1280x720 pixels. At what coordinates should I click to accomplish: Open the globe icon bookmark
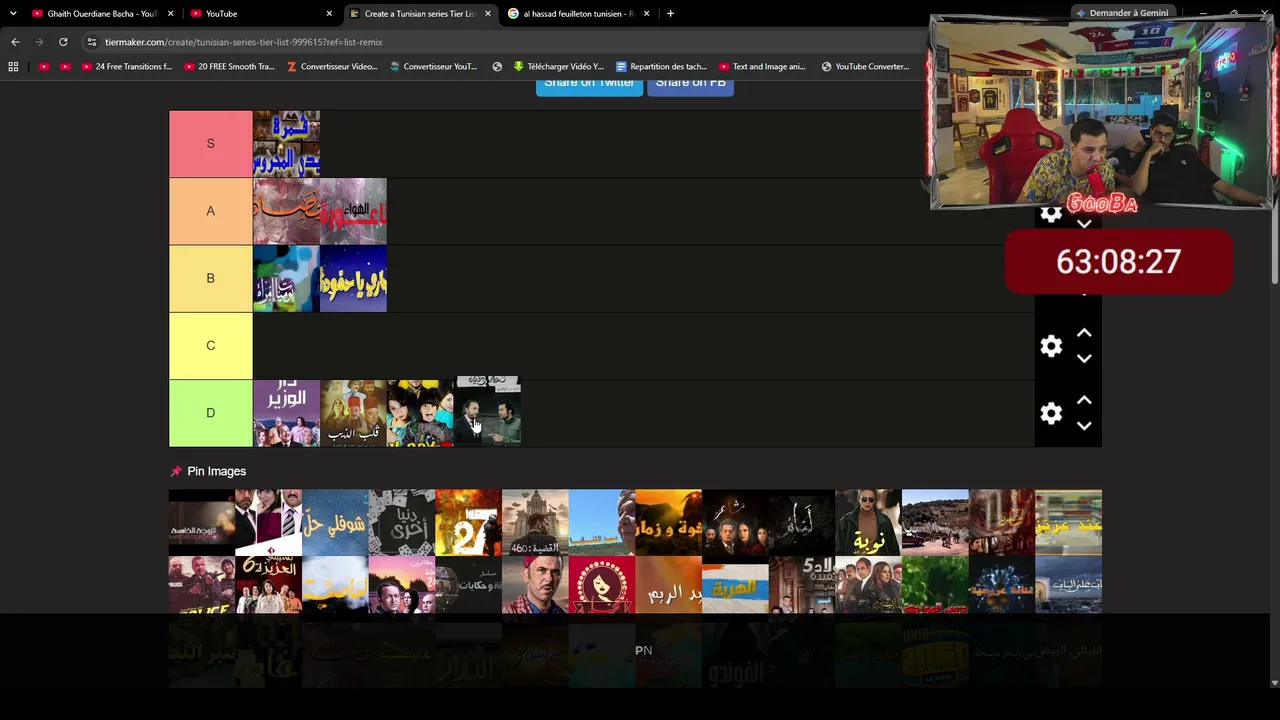[497, 67]
